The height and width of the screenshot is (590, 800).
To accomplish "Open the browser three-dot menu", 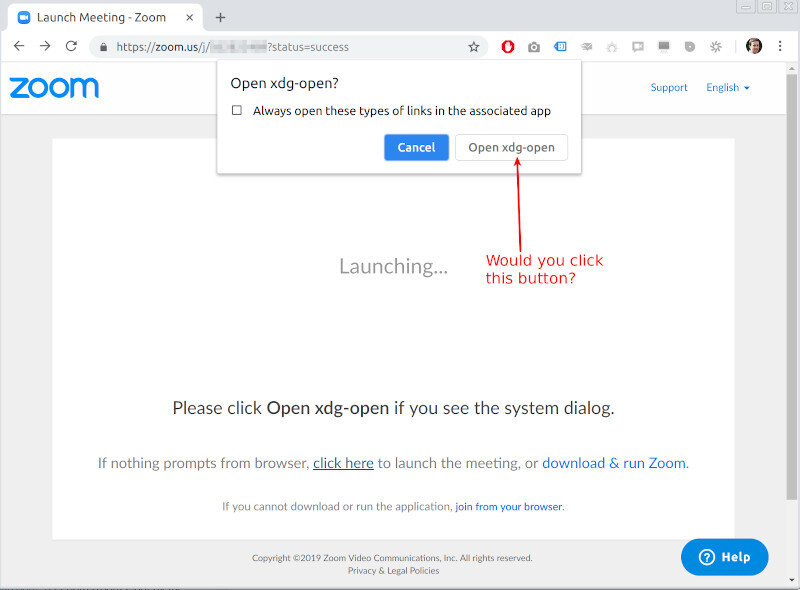I will pyautogui.click(x=780, y=46).
